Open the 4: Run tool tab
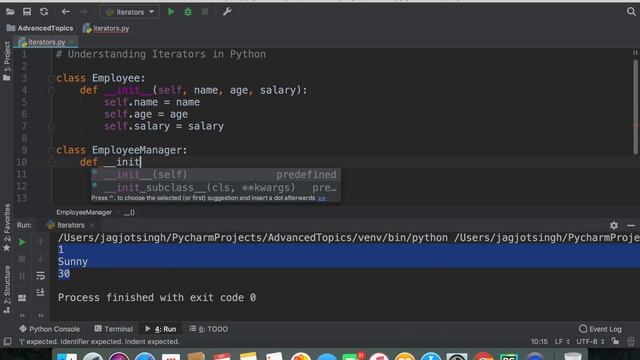This screenshot has width=640, height=360. (x=160, y=329)
